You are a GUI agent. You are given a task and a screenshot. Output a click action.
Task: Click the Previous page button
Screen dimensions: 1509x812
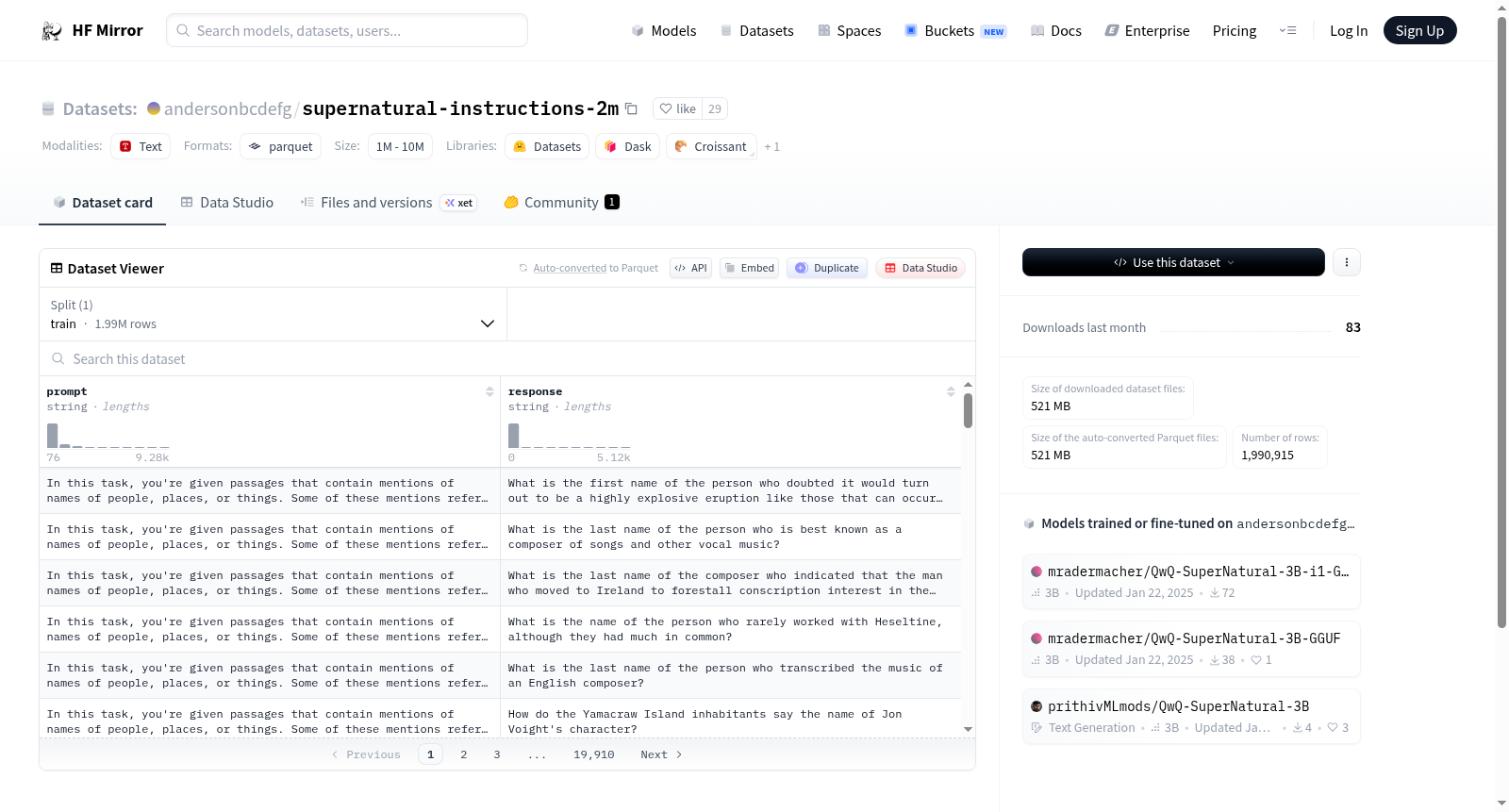pyautogui.click(x=366, y=754)
